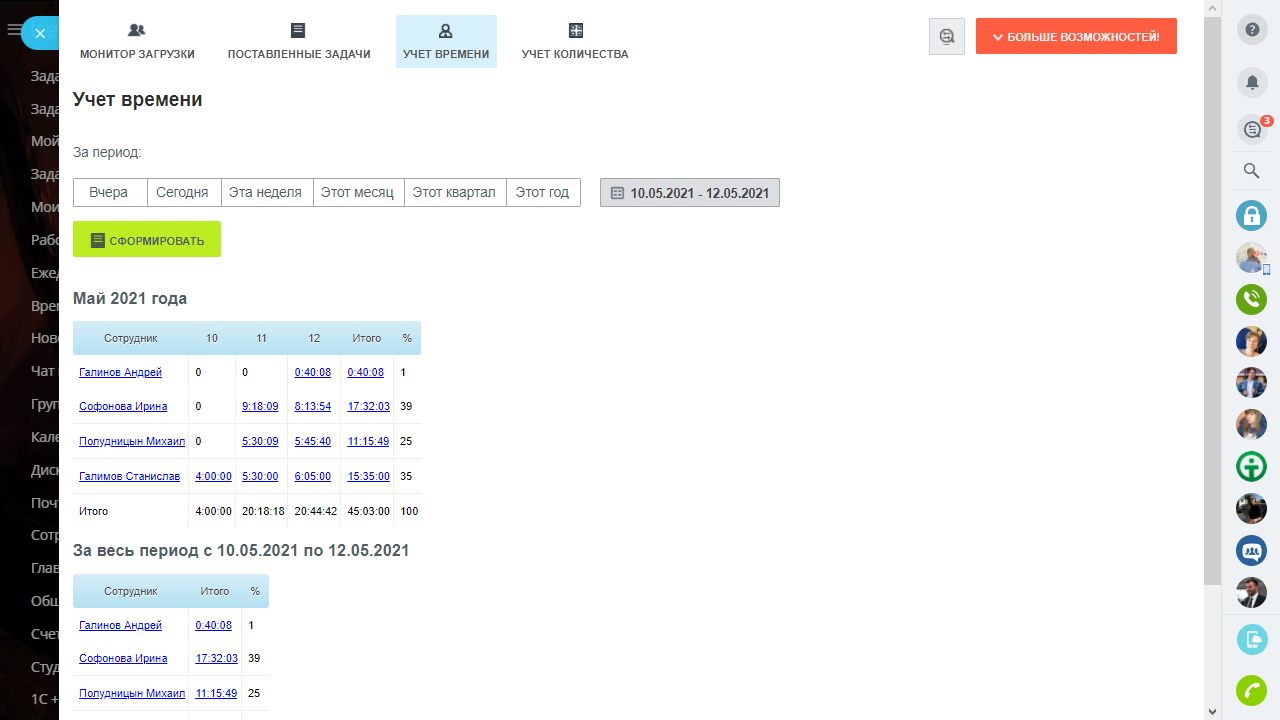
Task: Close the slider panel with X
Action: pyautogui.click(x=40, y=33)
